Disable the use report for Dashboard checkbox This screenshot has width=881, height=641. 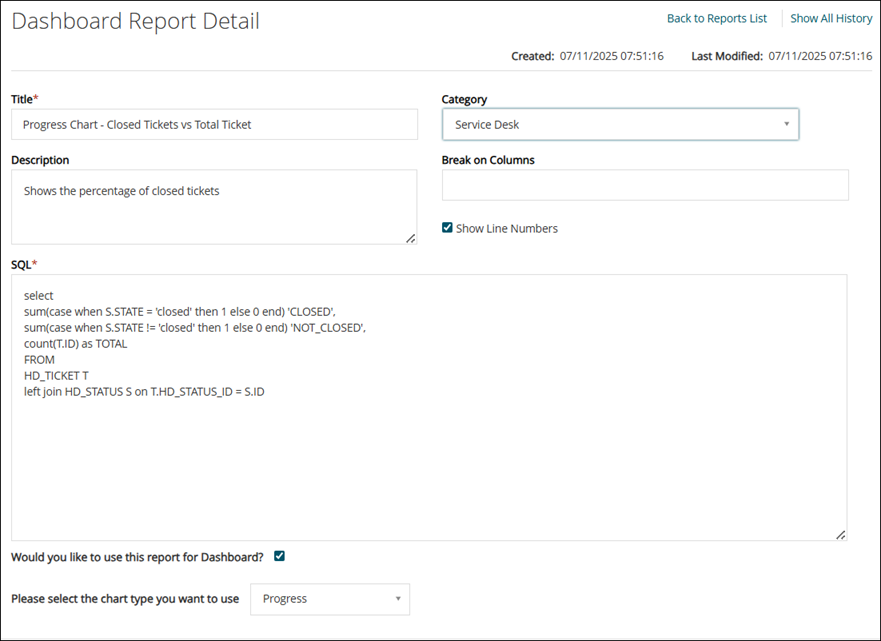coord(279,556)
